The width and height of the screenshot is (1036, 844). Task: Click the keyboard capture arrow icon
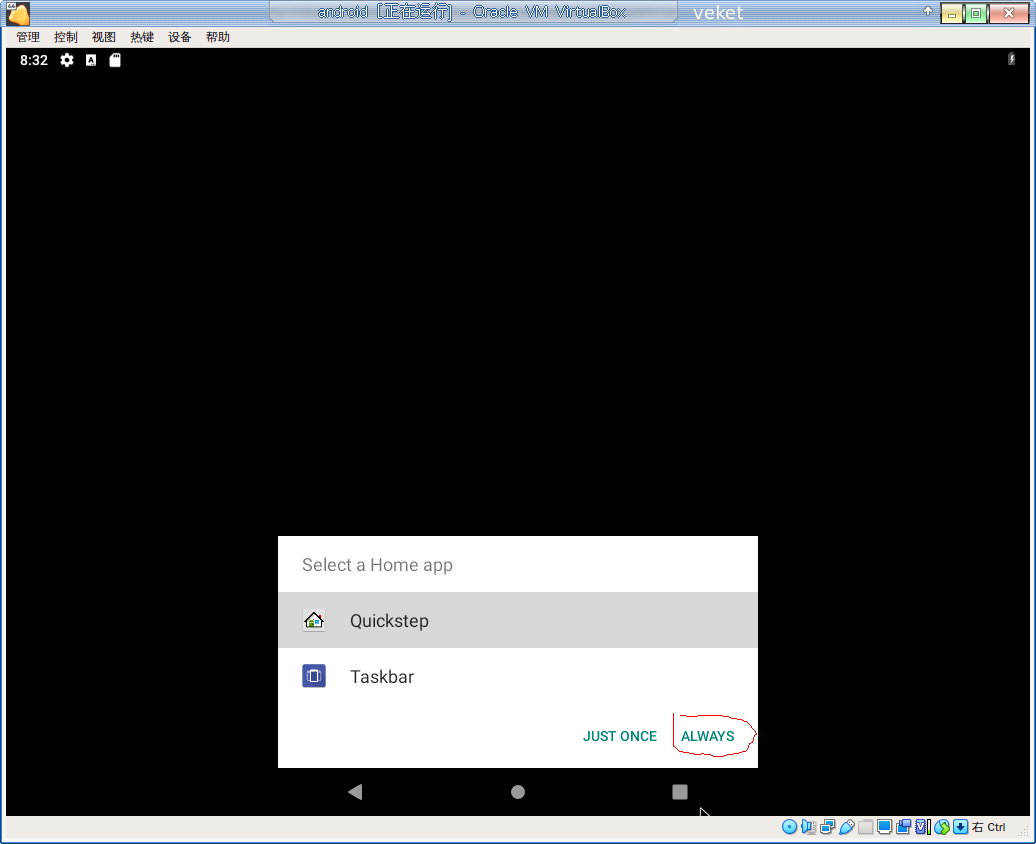961,827
